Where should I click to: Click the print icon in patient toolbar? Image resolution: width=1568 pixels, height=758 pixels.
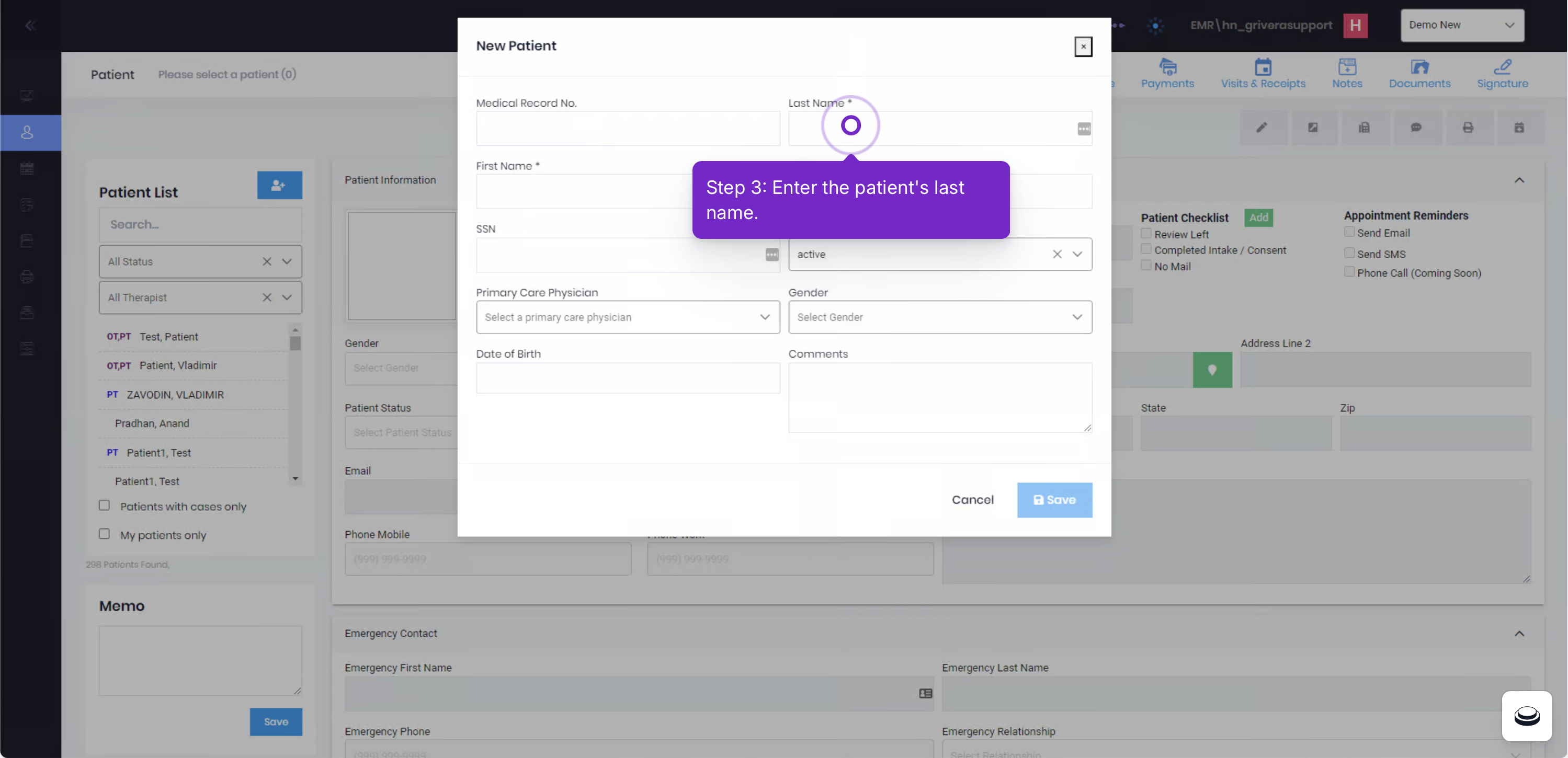[1468, 128]
